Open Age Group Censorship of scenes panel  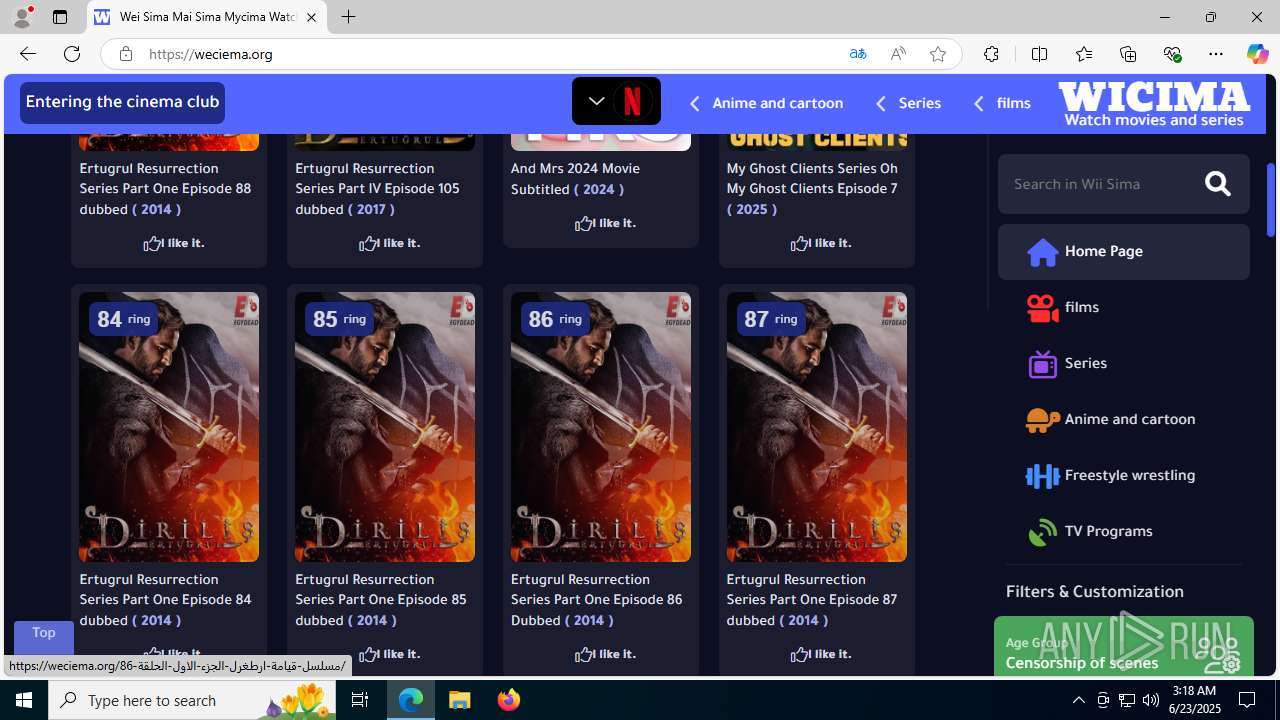click(x=1124, y=648)
